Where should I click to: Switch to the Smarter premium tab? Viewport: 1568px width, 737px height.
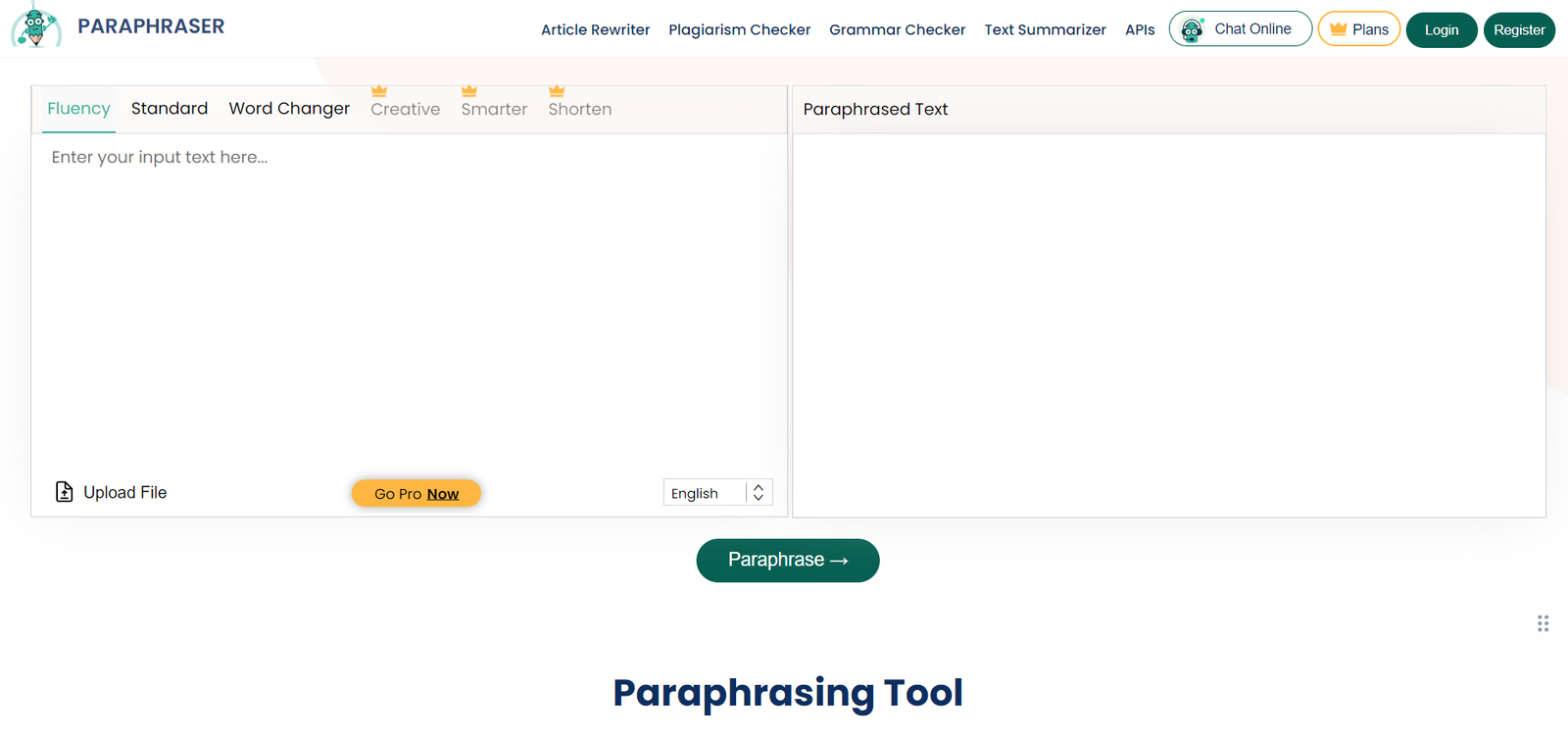[x=494, y=110]
